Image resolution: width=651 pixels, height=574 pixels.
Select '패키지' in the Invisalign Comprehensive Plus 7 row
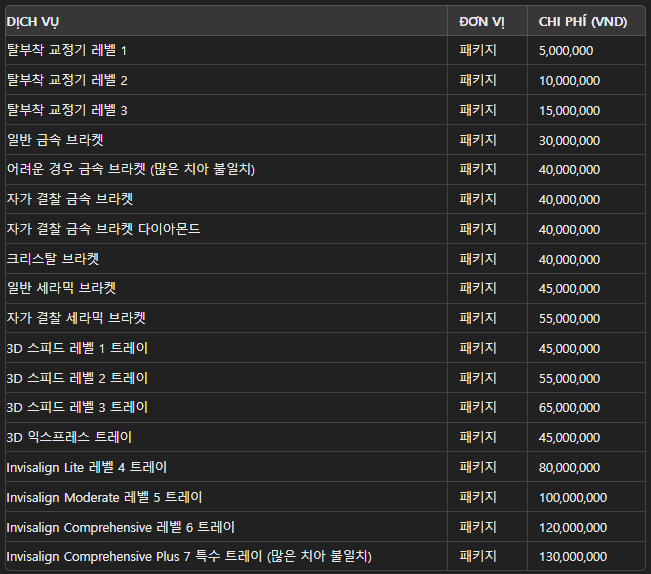click(x=478, y=556)
